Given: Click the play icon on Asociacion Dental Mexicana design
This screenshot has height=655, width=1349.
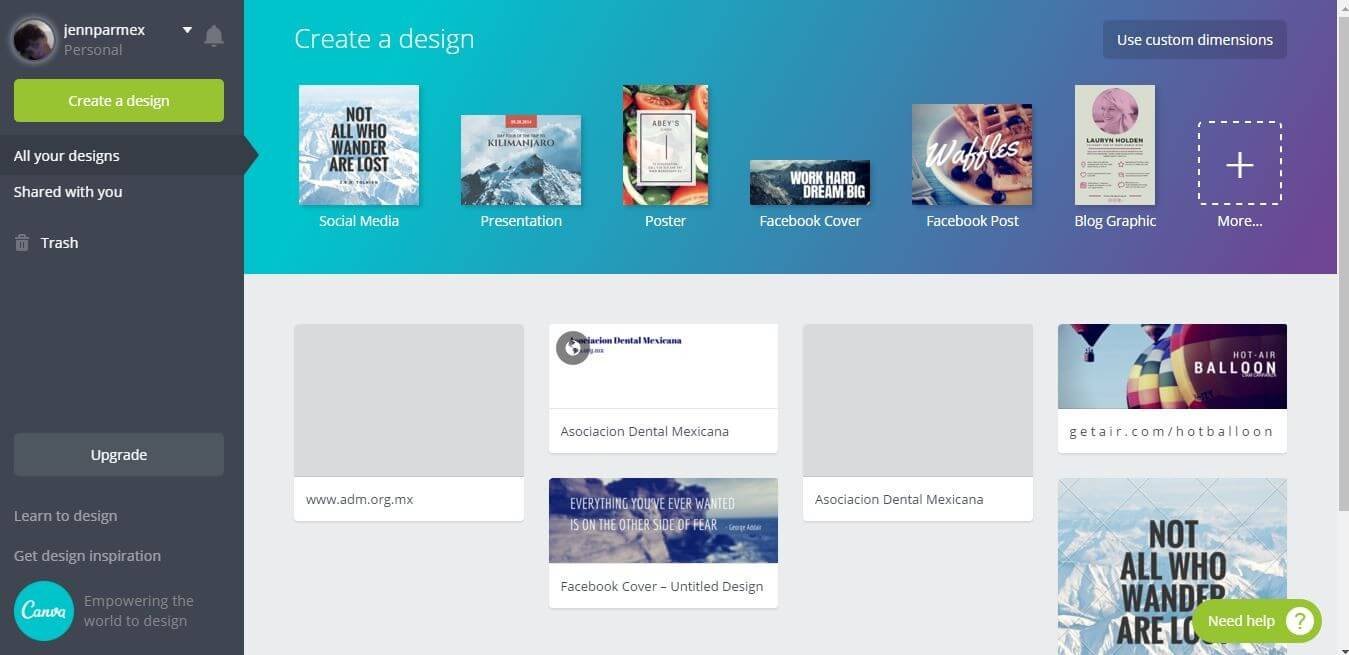Looking at the screenshot, I should (x=572, y=348).
